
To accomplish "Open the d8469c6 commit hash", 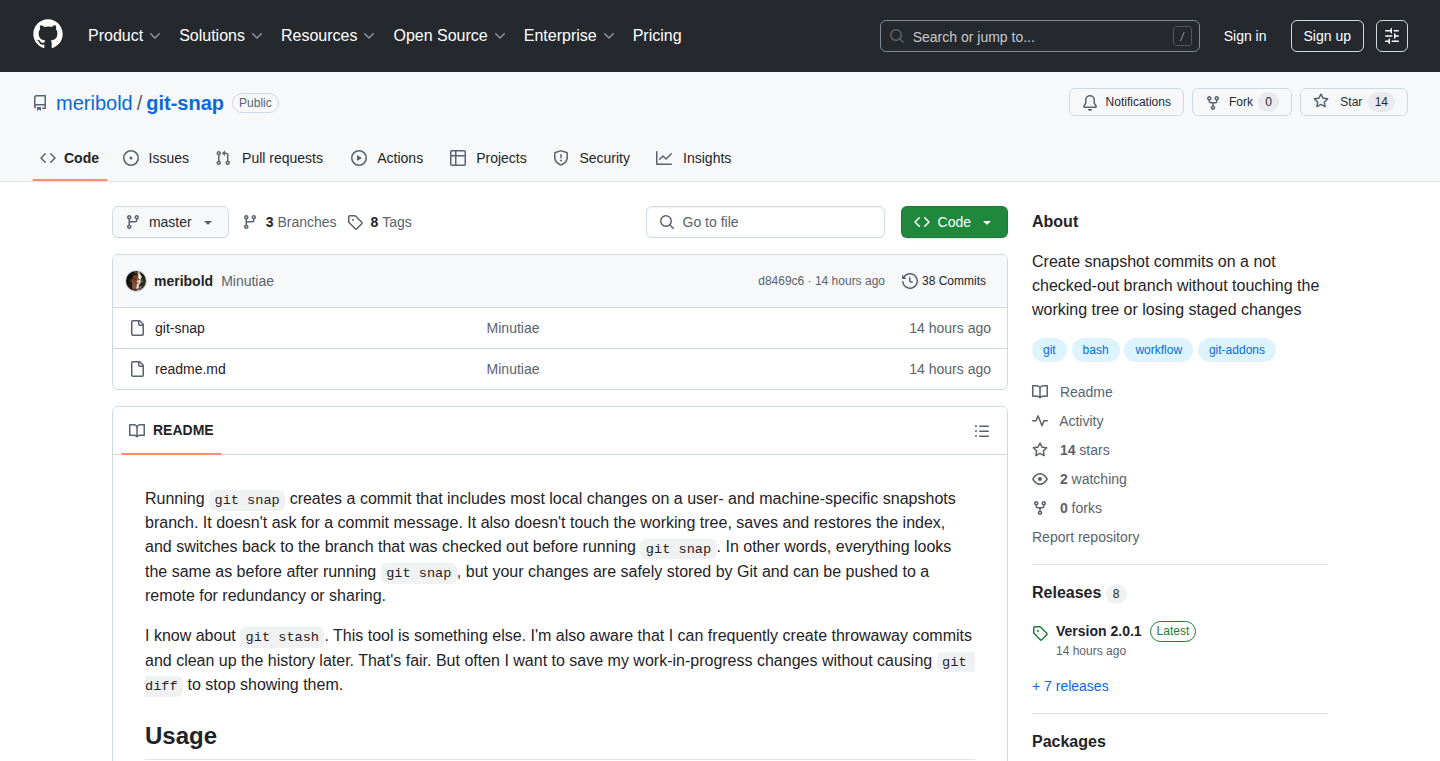I will point(780,281).
